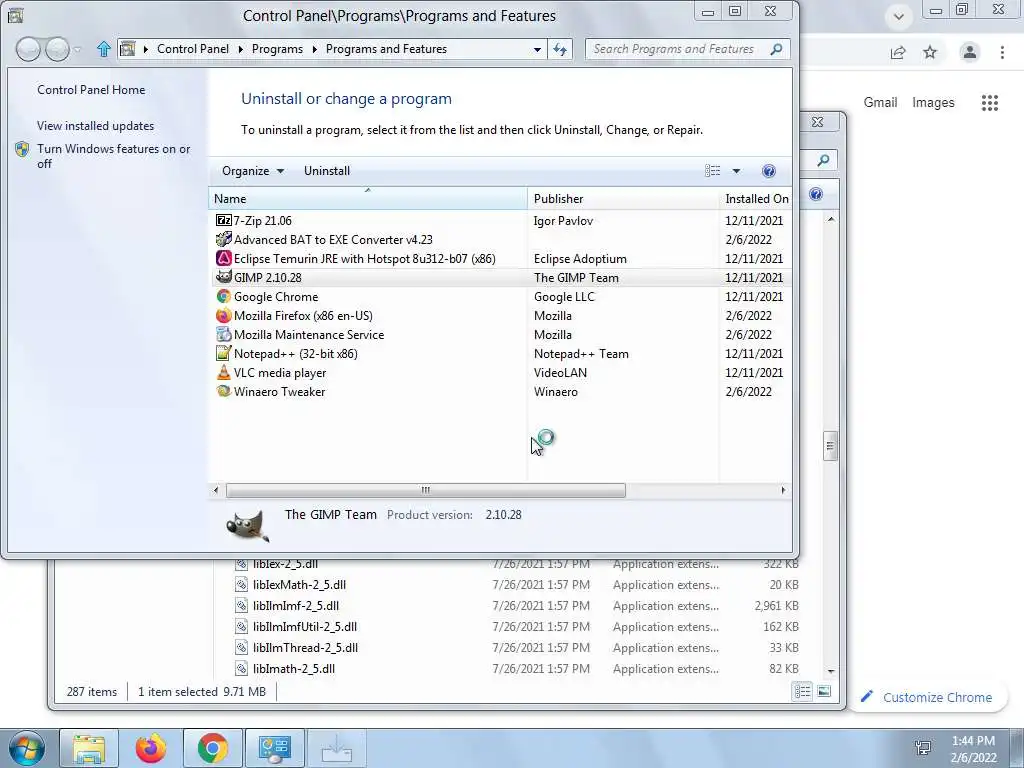
Task: Select libIlmImf-2_5.dll in Explorer
Action: (x=296, y=606)
